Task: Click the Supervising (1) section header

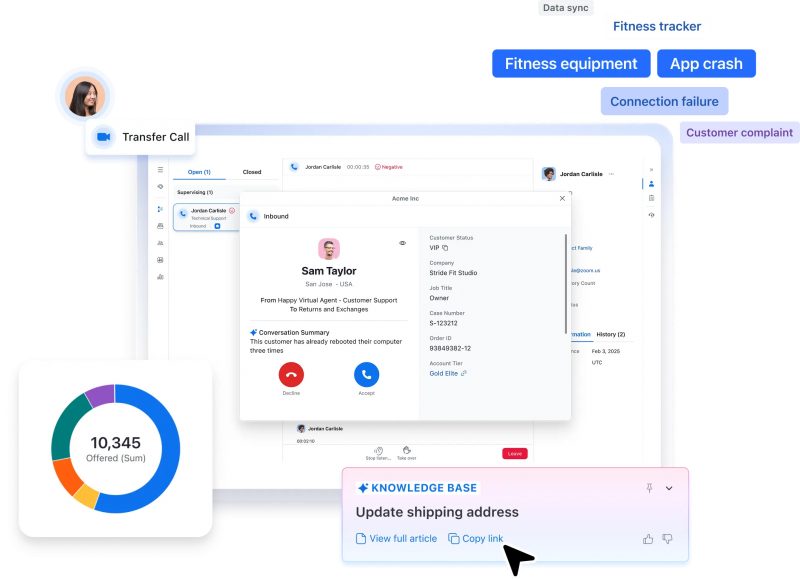Action: point(195,192)
